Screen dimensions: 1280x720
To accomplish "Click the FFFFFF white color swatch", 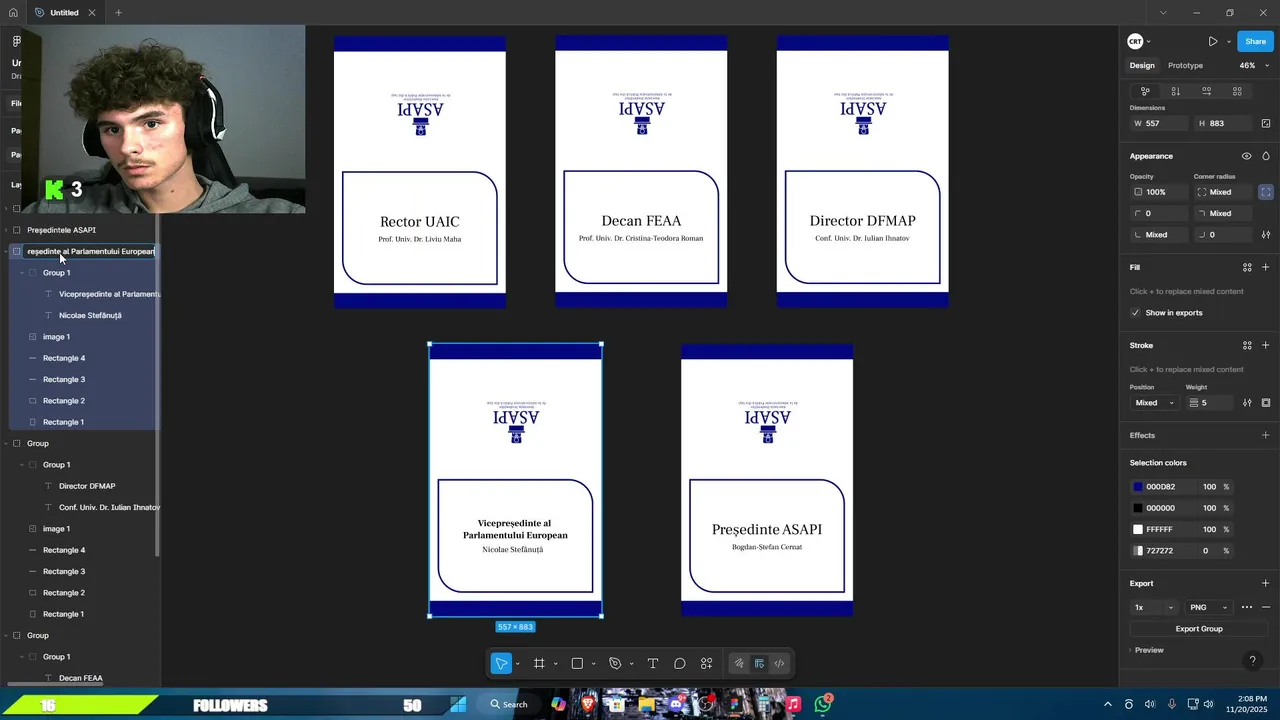I will pyautogui.click(x=1137, y=529).
